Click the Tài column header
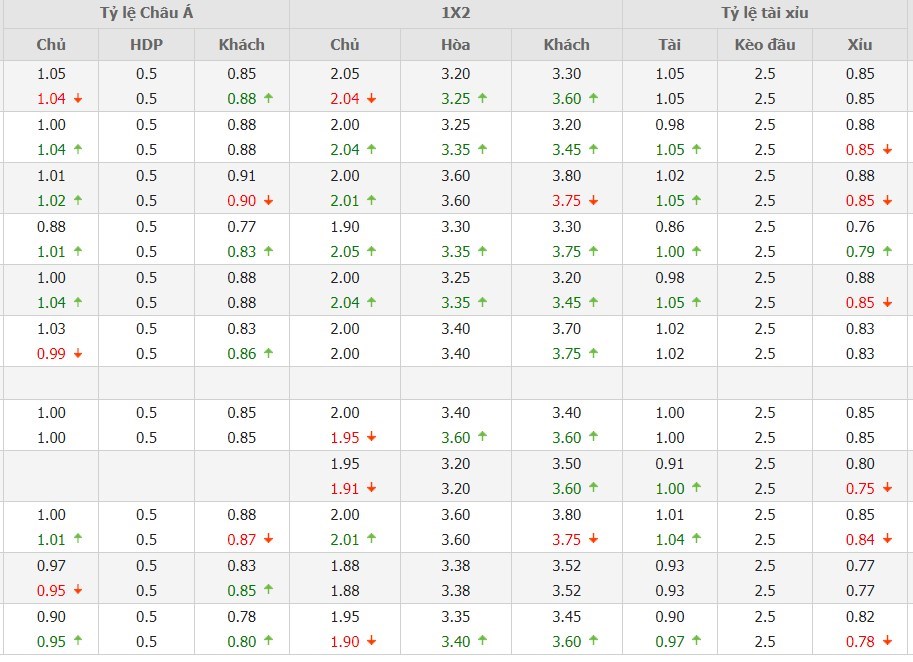Viewport: 913px width, 662px height. point(669,45)
